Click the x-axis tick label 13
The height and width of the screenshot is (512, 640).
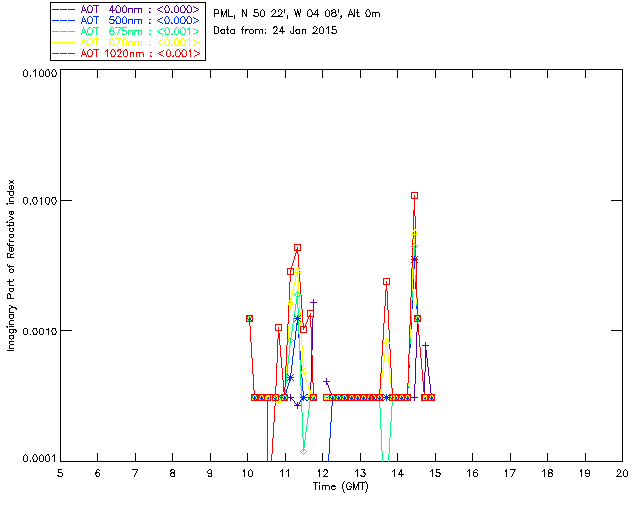click(360, 473)
